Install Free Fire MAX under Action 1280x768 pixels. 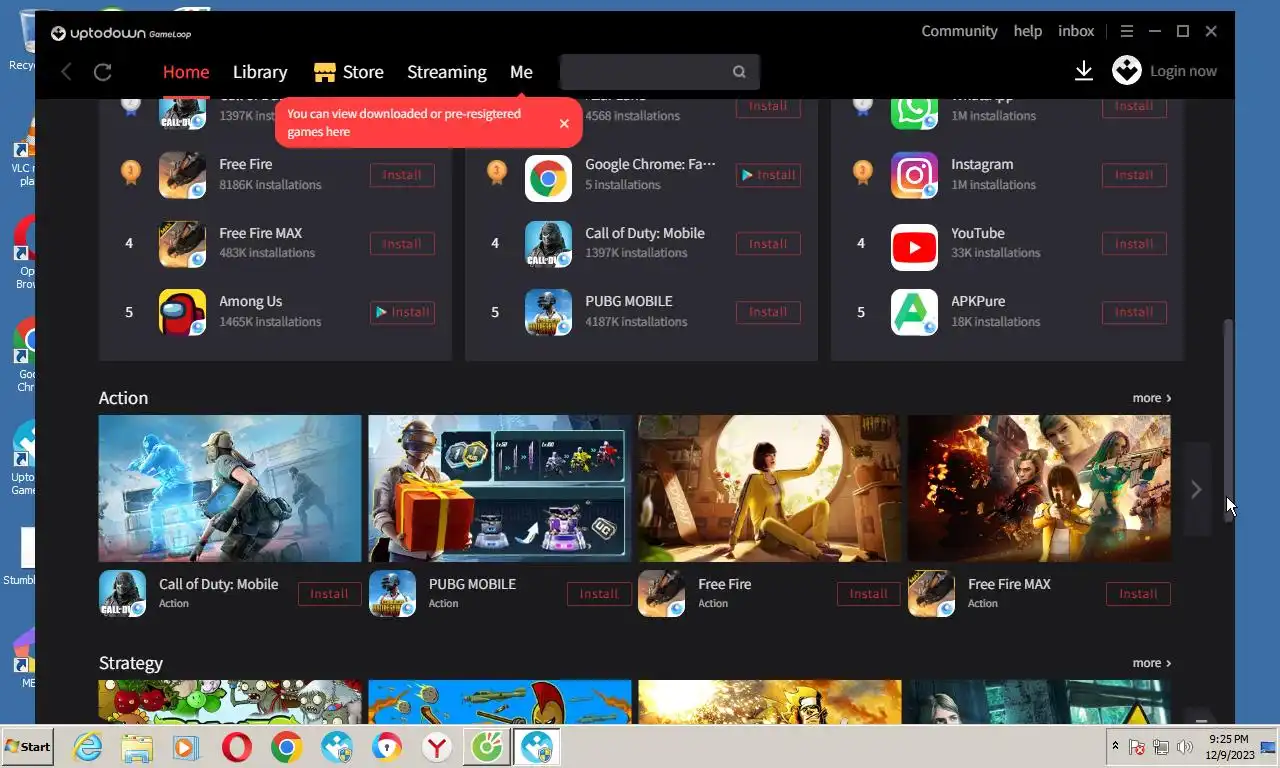click(1138, 594)
